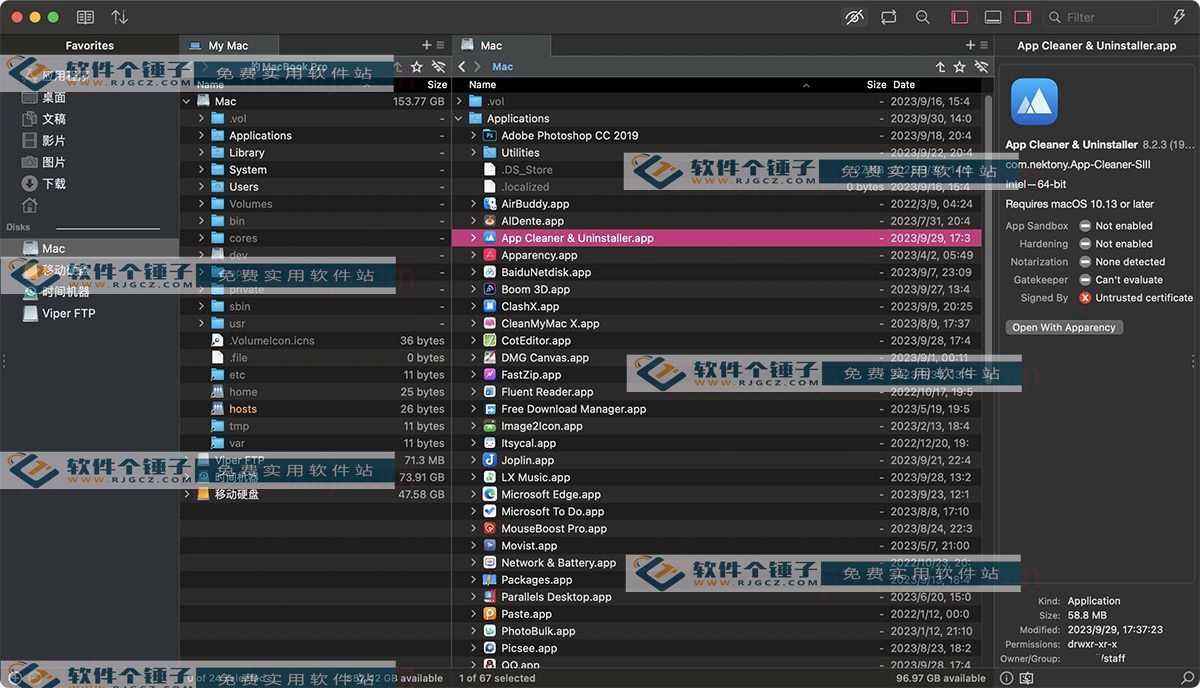Select Joplin.app icon in the list
Image resolution: width=1200 pixels, height=688 pixels.
[490, 460]
